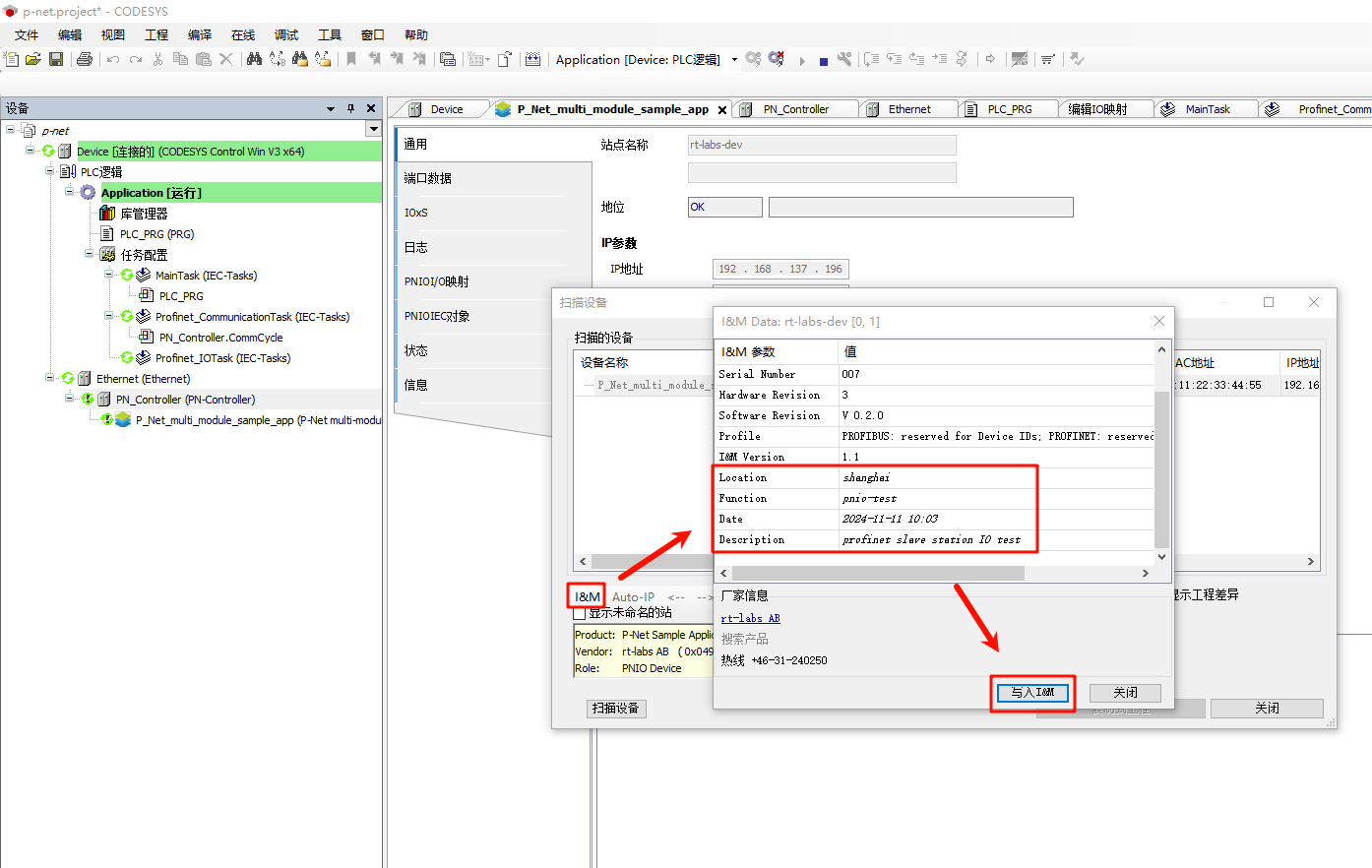
Task: Open the Application device dropdown arrow
Action: tap(734, 60)
